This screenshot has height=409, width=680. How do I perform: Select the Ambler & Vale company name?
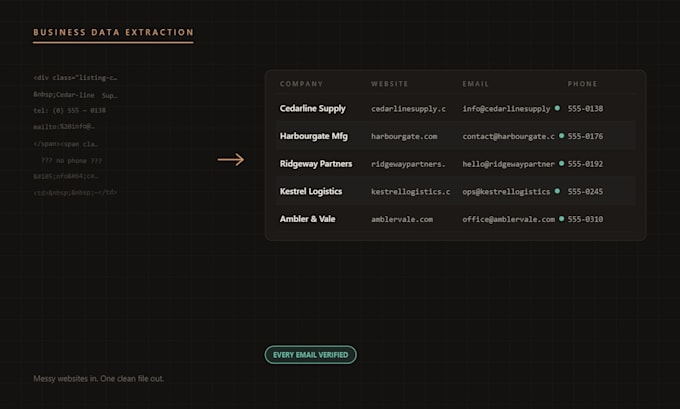[x=307, y=219]
